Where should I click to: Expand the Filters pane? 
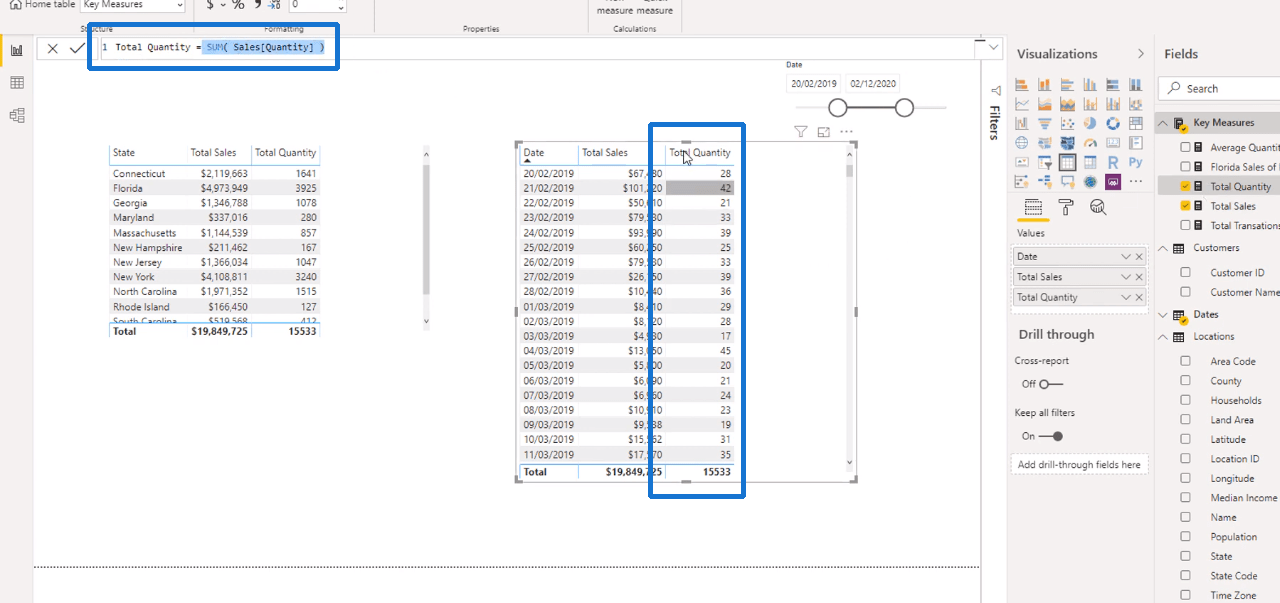[x=996, y=91]
